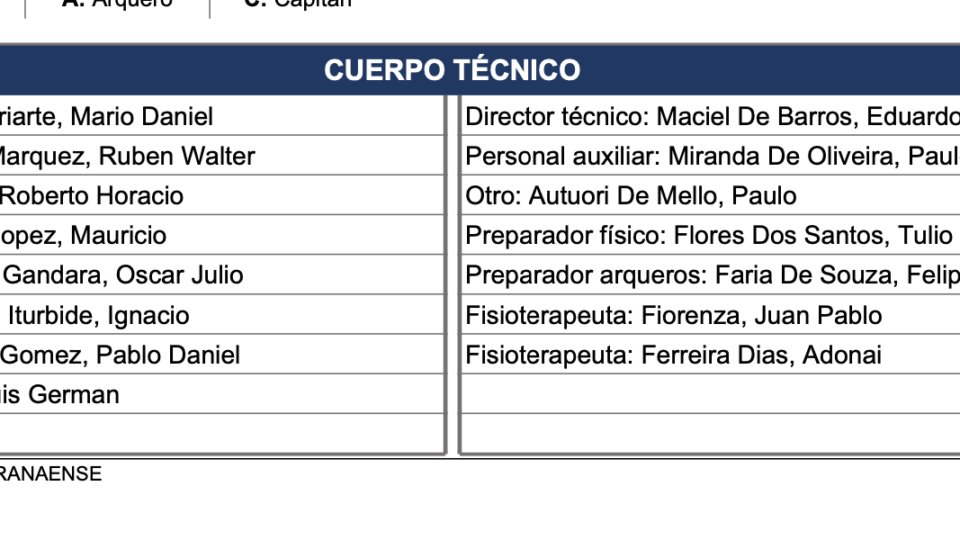960x540 pixels.
Task: Select Fisioterapeuta: Ferreira Dias, Adonai row
Action: point(711,355)
